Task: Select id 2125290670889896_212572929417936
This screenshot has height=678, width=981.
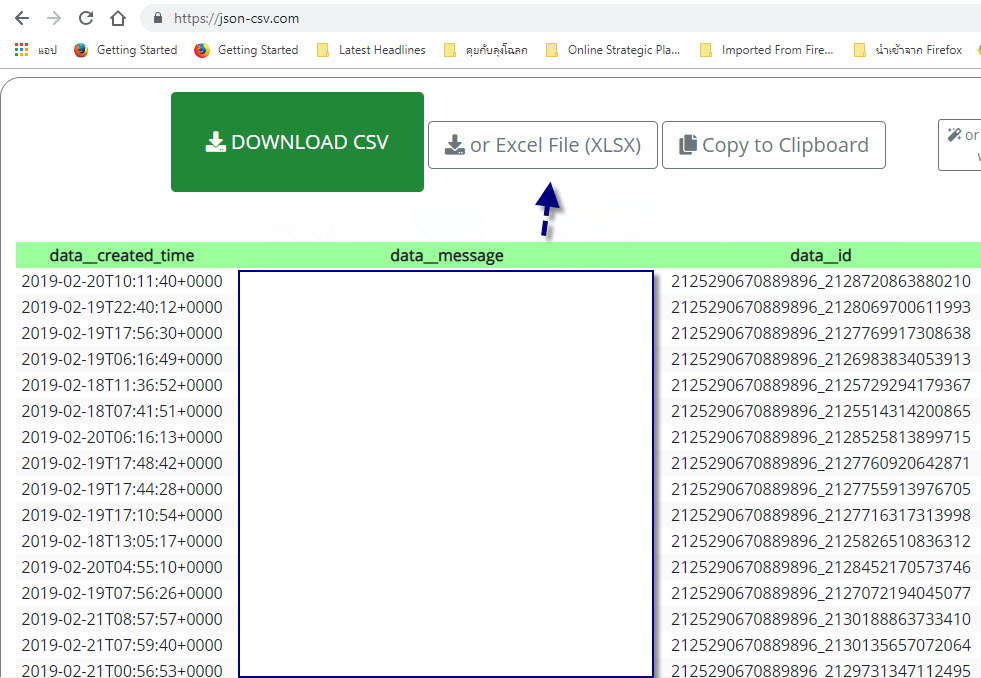Action: pos(820,385)
